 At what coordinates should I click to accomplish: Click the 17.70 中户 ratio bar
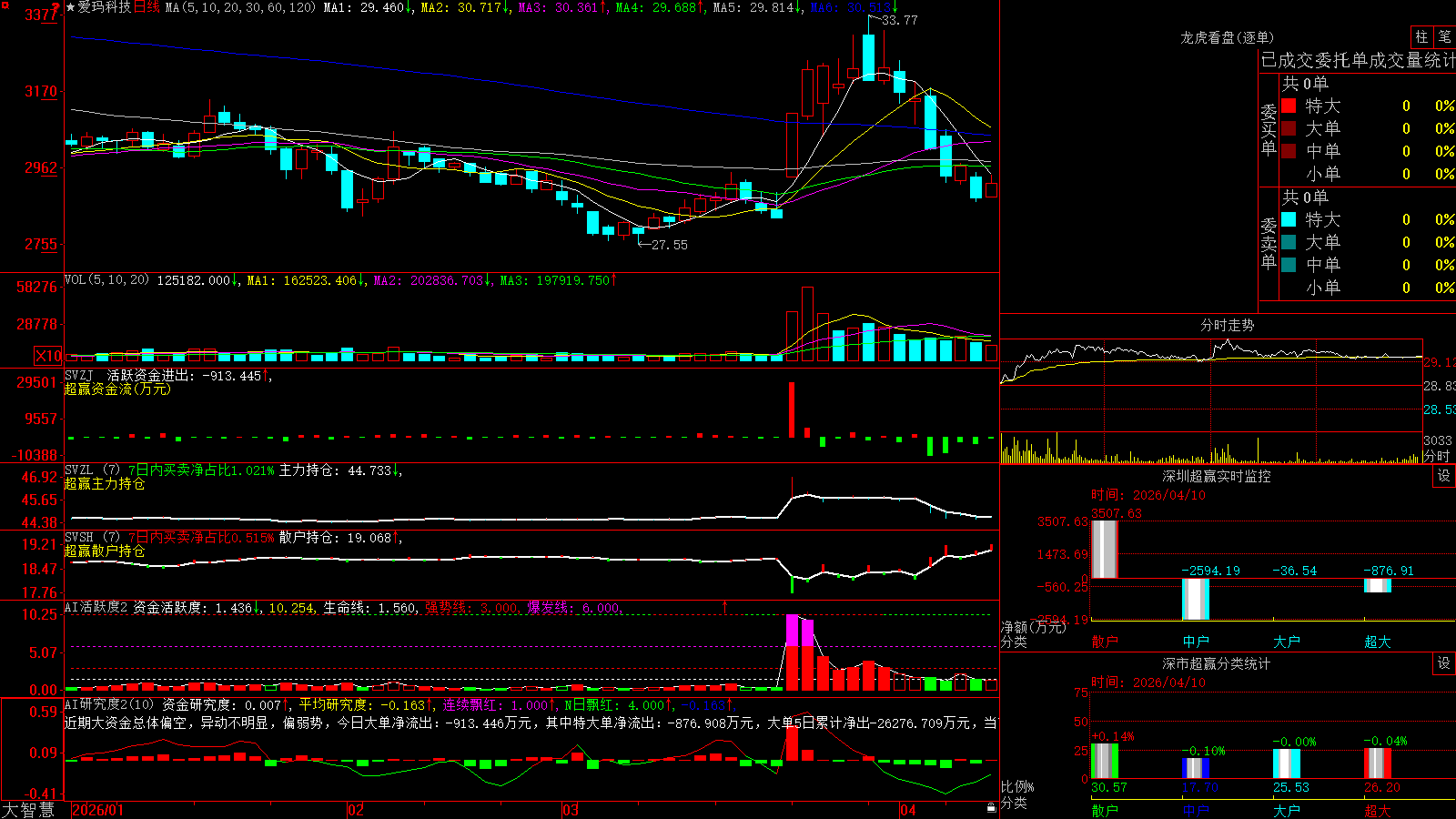point(1196,769)
